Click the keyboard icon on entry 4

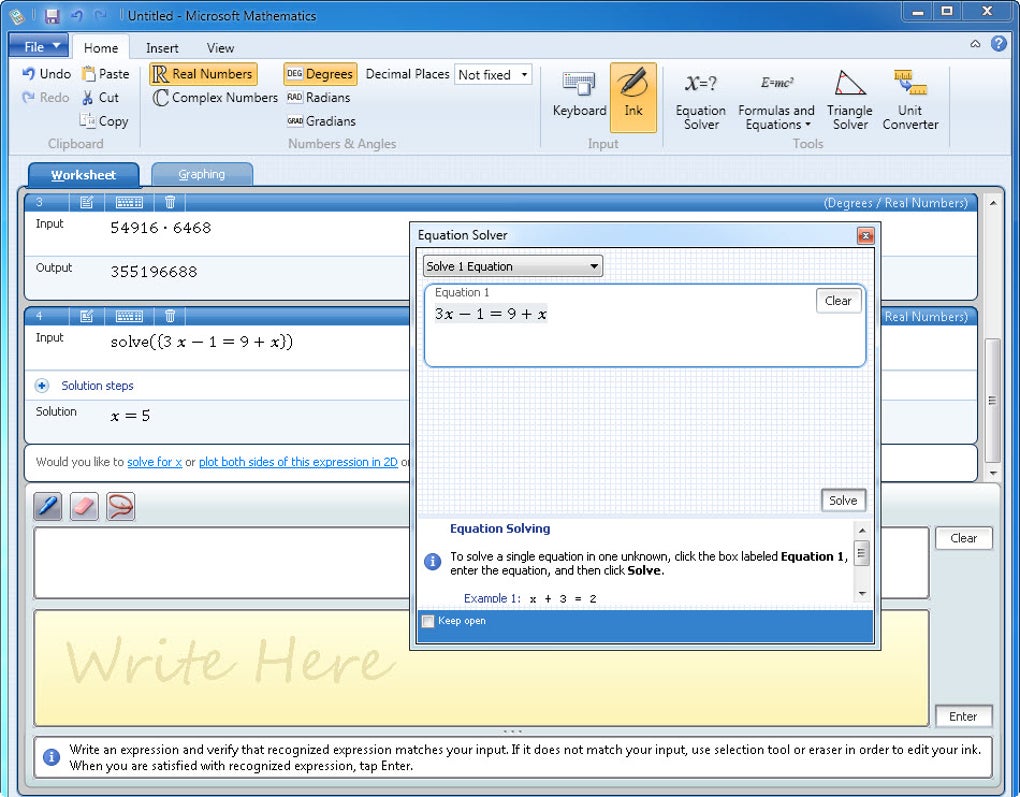[129, 316]
